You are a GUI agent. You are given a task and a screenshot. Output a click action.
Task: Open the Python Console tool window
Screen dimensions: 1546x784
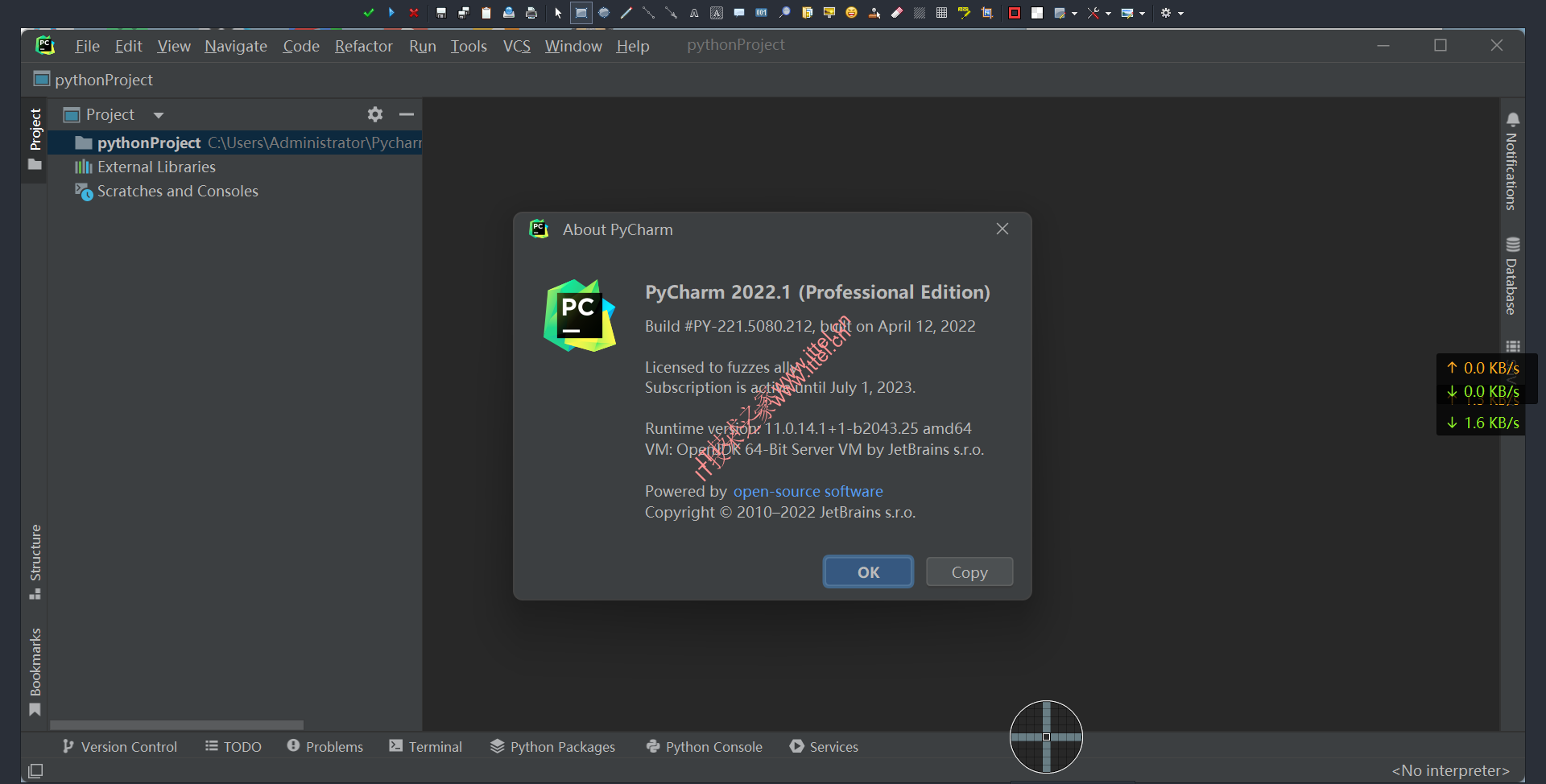705,746
